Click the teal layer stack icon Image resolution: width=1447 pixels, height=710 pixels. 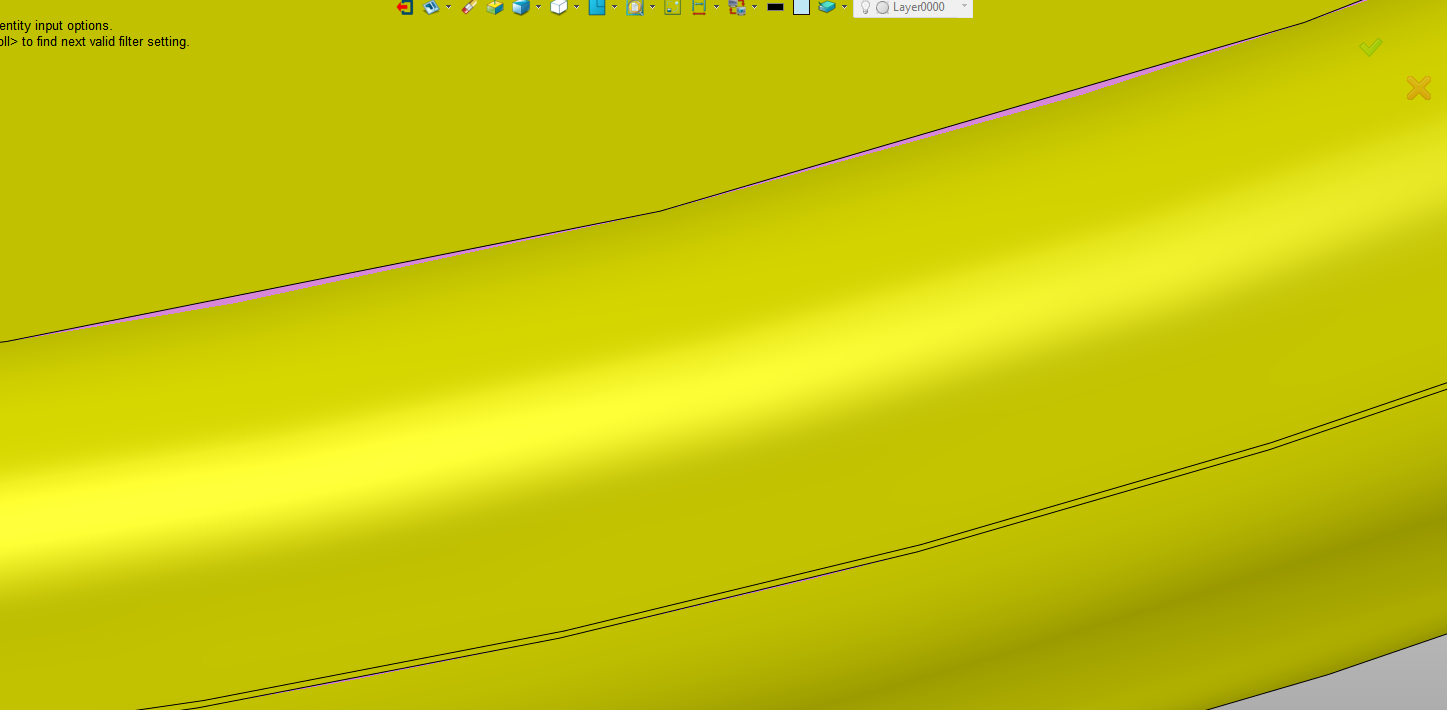tap(827, 7)
